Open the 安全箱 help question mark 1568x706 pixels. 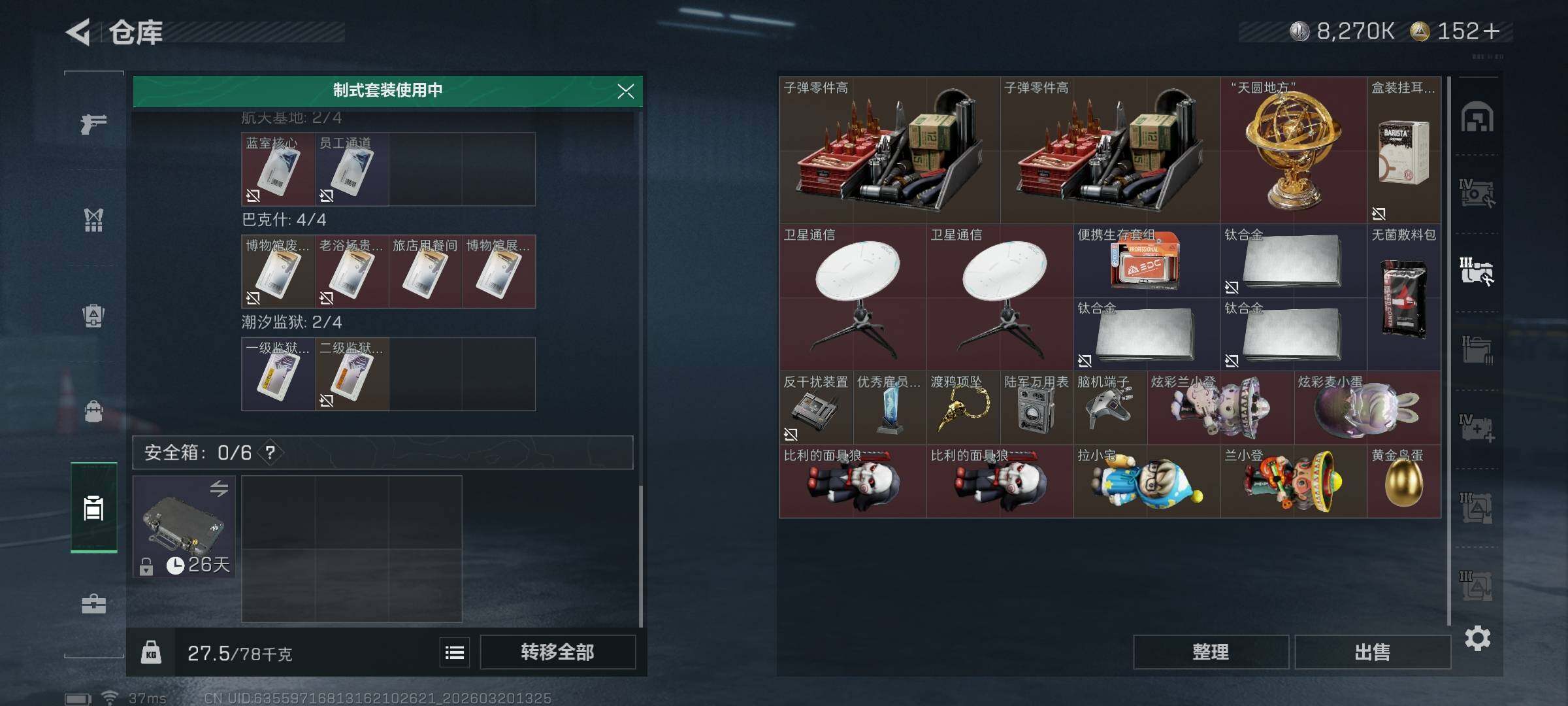coord(270,452)
